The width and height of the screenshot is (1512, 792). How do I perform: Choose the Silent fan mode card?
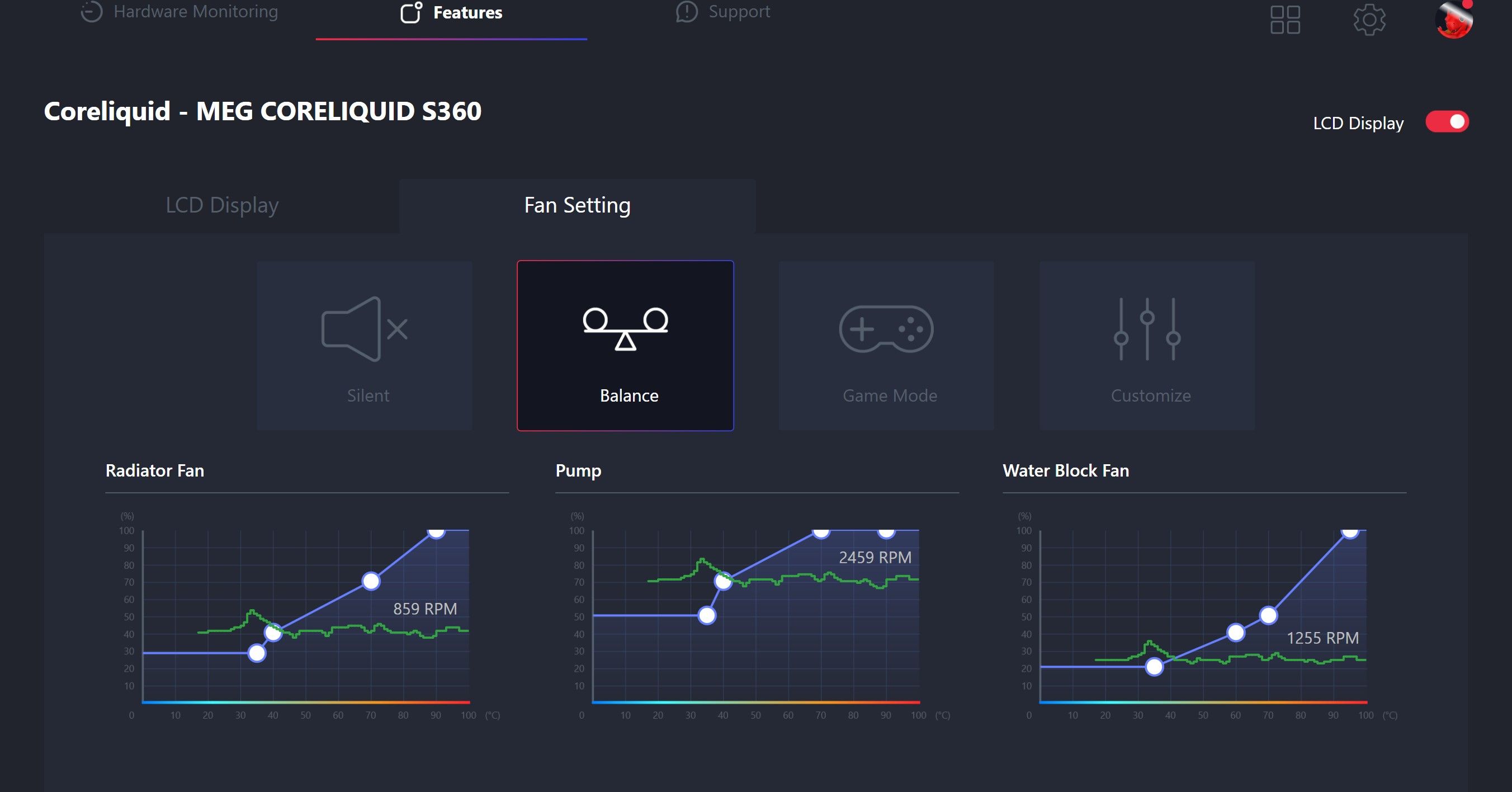pyautogui.click(x=365, y=346)
